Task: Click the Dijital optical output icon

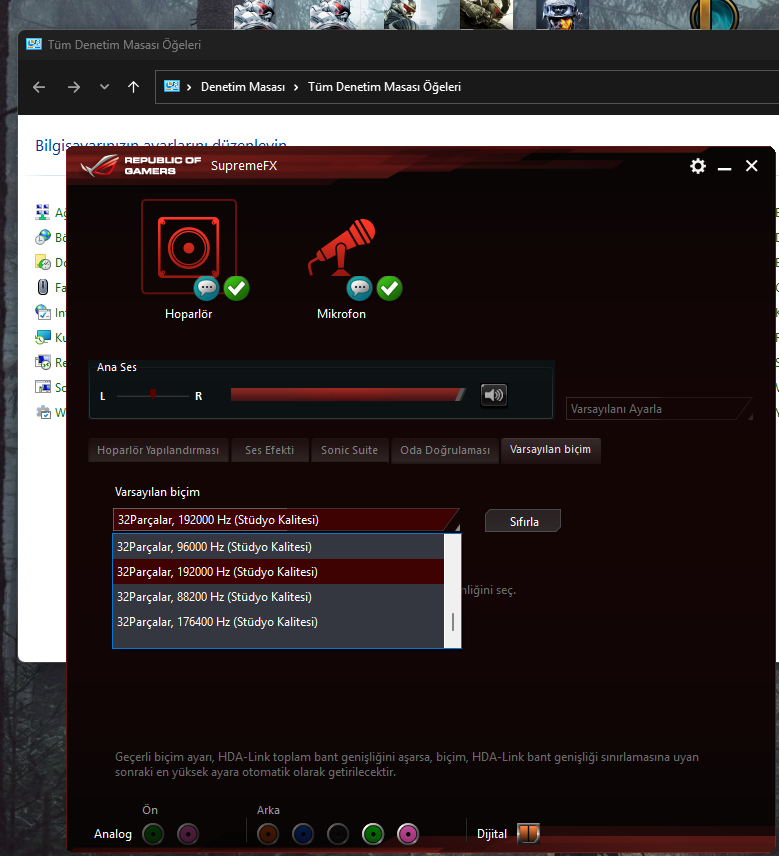Action: (528, 834)
